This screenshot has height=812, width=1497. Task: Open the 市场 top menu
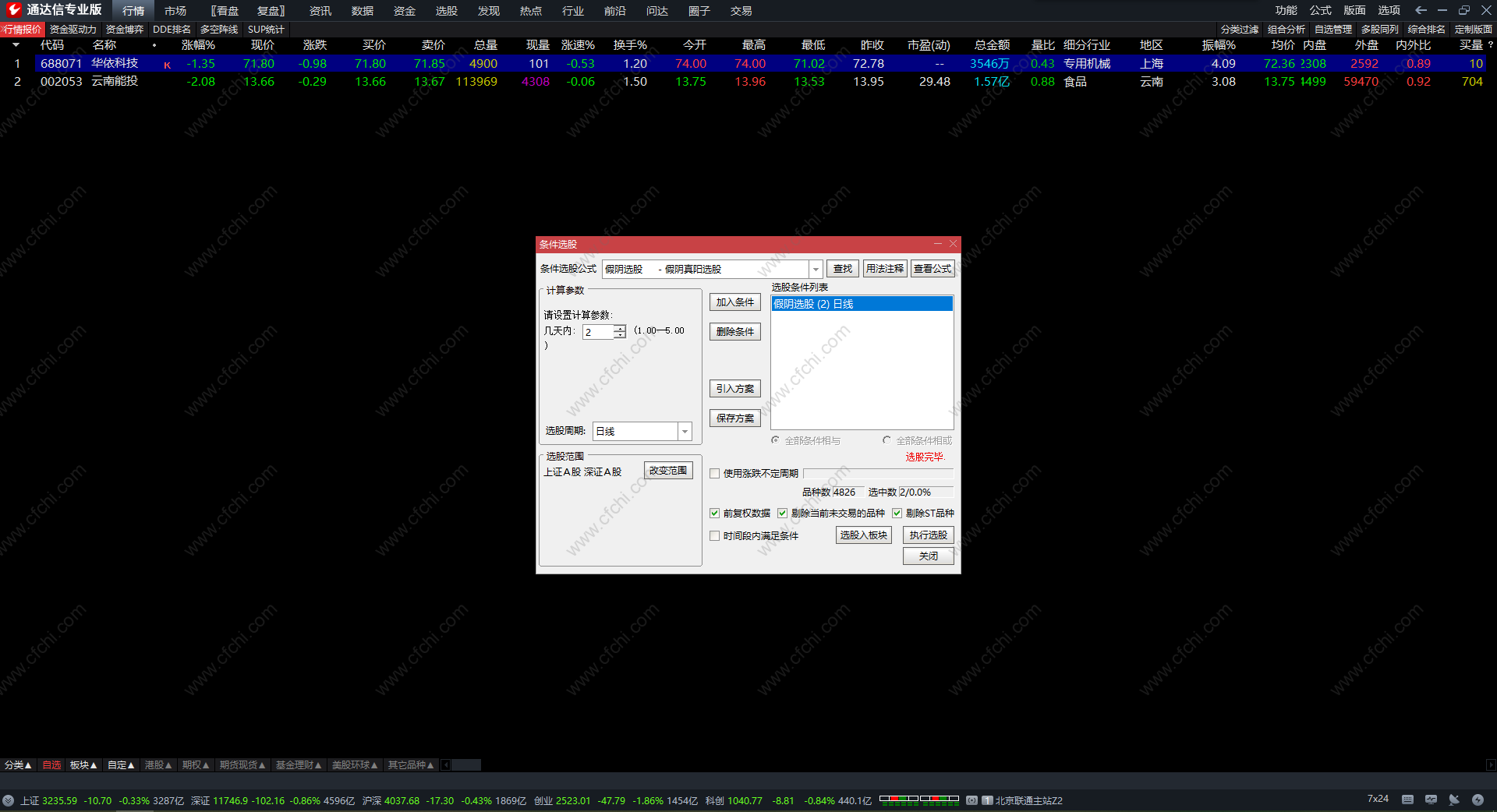pyautogui.click(x=175, y=11)
